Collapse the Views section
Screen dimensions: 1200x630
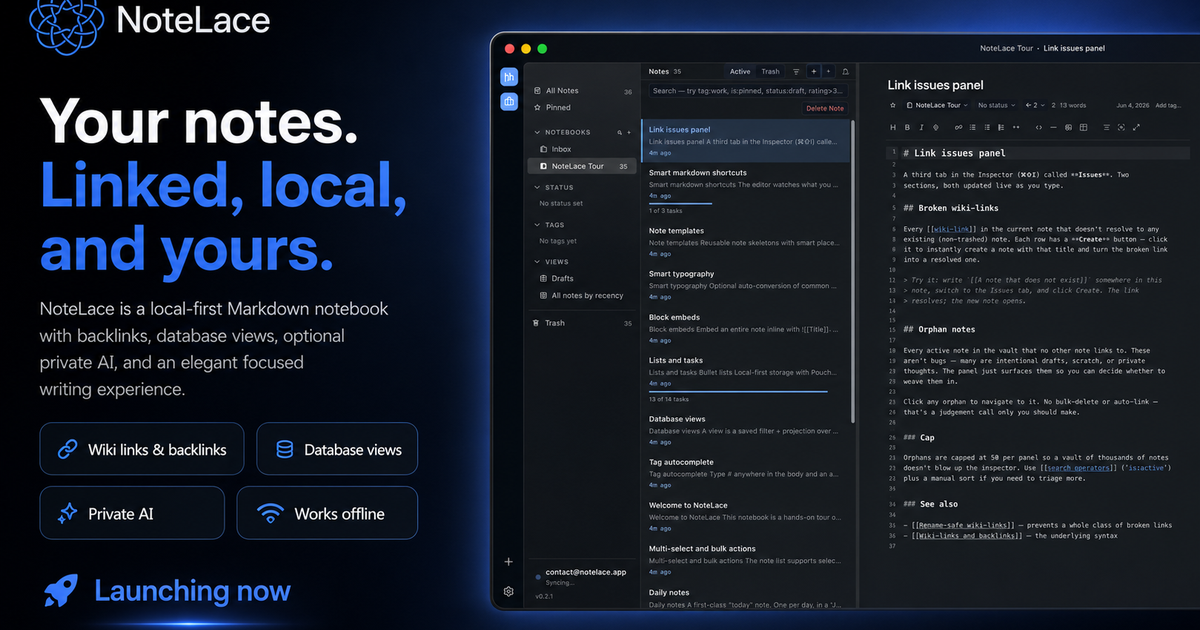point(537,262)
